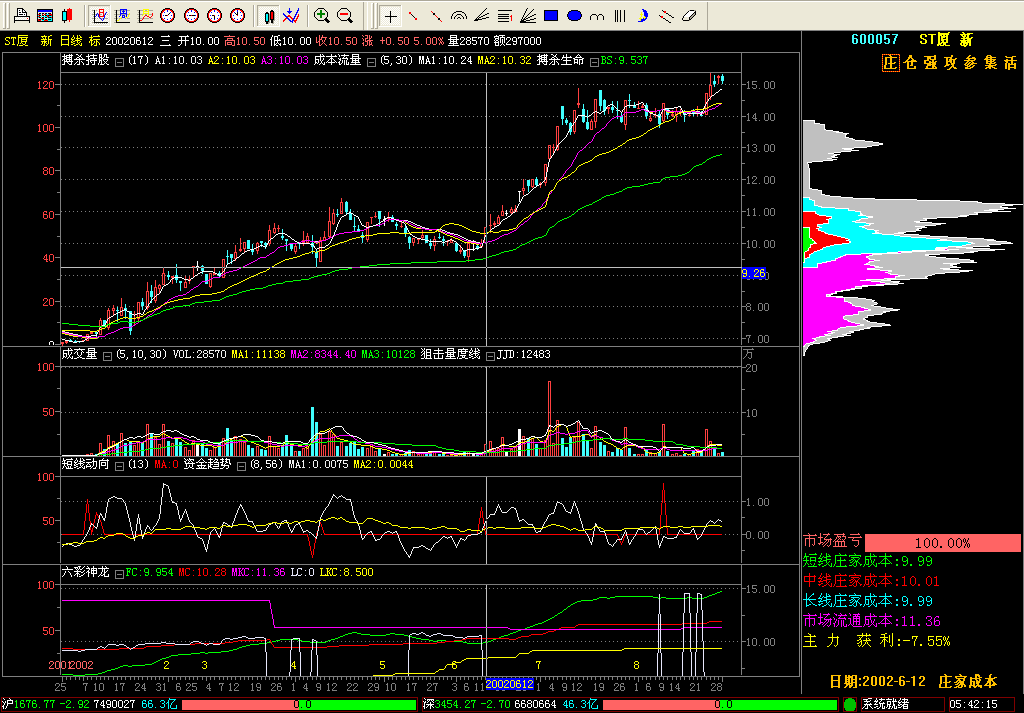1024x713 pixels.
Task: Click the red-blue indicator lines icon
Action: (x=291, y=15)
